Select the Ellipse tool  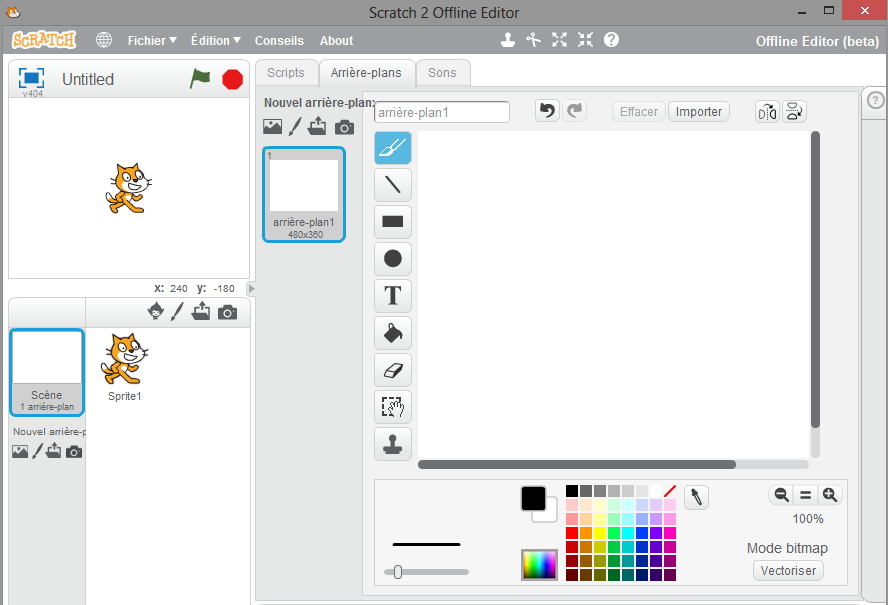[x=392, y=259]
